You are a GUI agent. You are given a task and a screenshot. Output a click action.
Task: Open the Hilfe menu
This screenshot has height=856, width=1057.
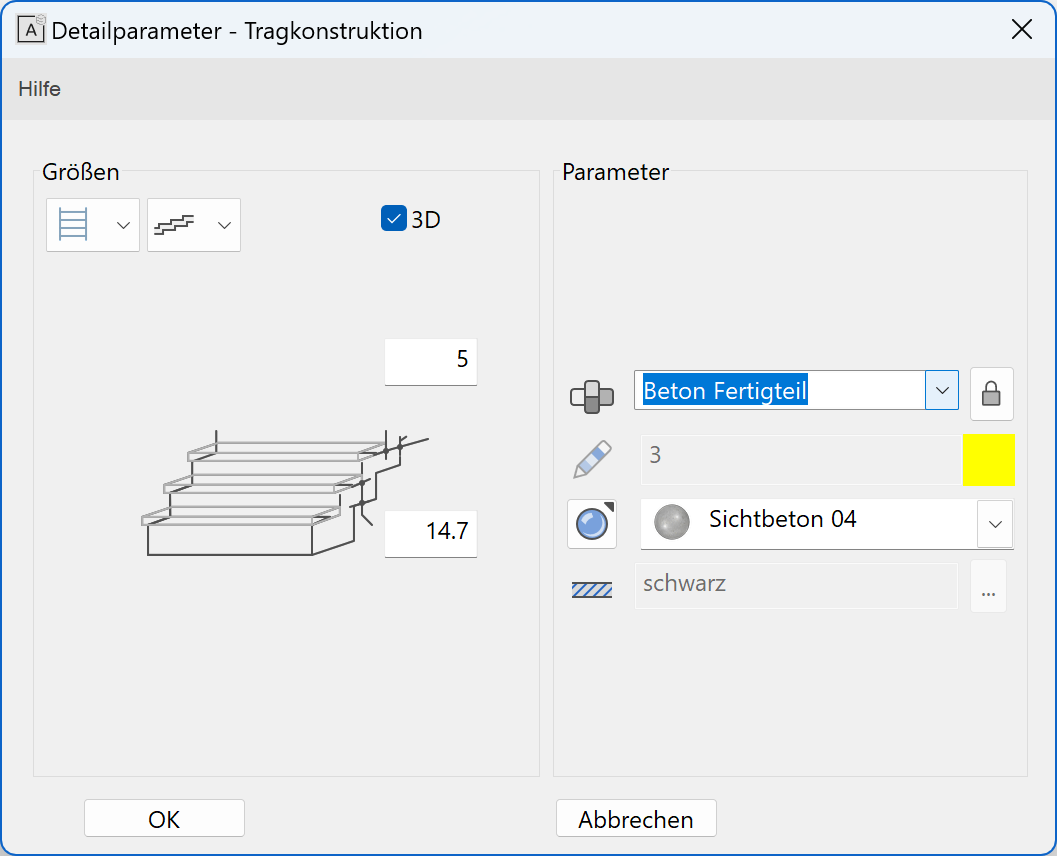pos(40,89)
